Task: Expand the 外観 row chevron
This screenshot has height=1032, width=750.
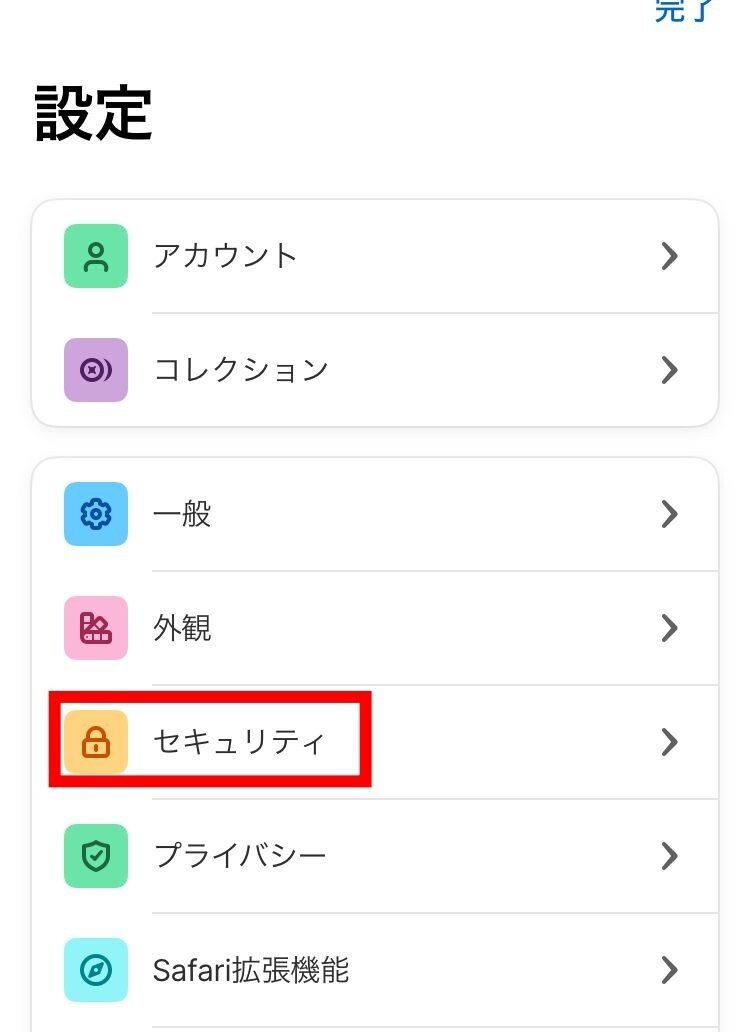Action: [670, 628]
